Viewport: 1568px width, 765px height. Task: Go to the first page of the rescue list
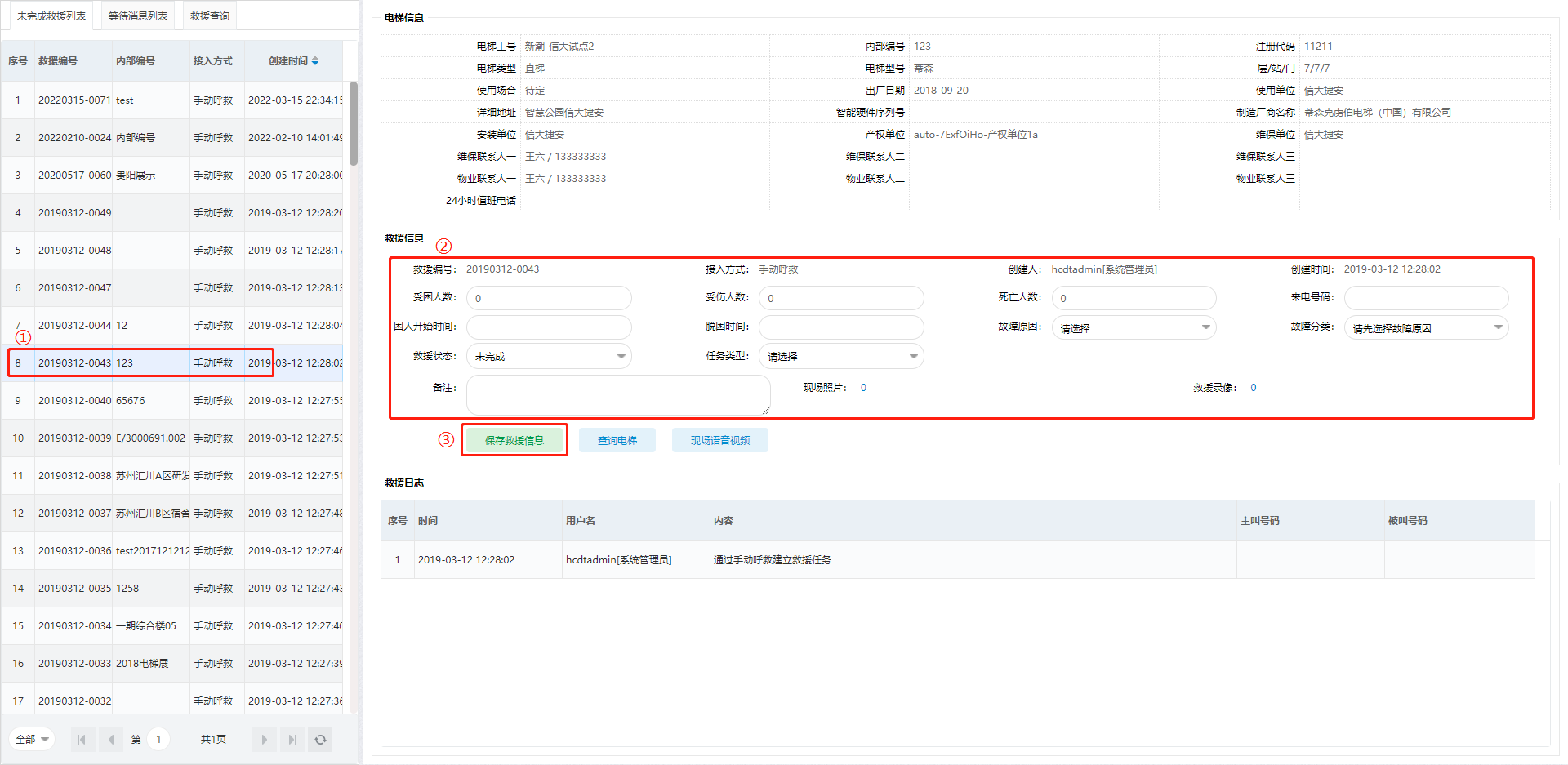[x=81, y=740]
